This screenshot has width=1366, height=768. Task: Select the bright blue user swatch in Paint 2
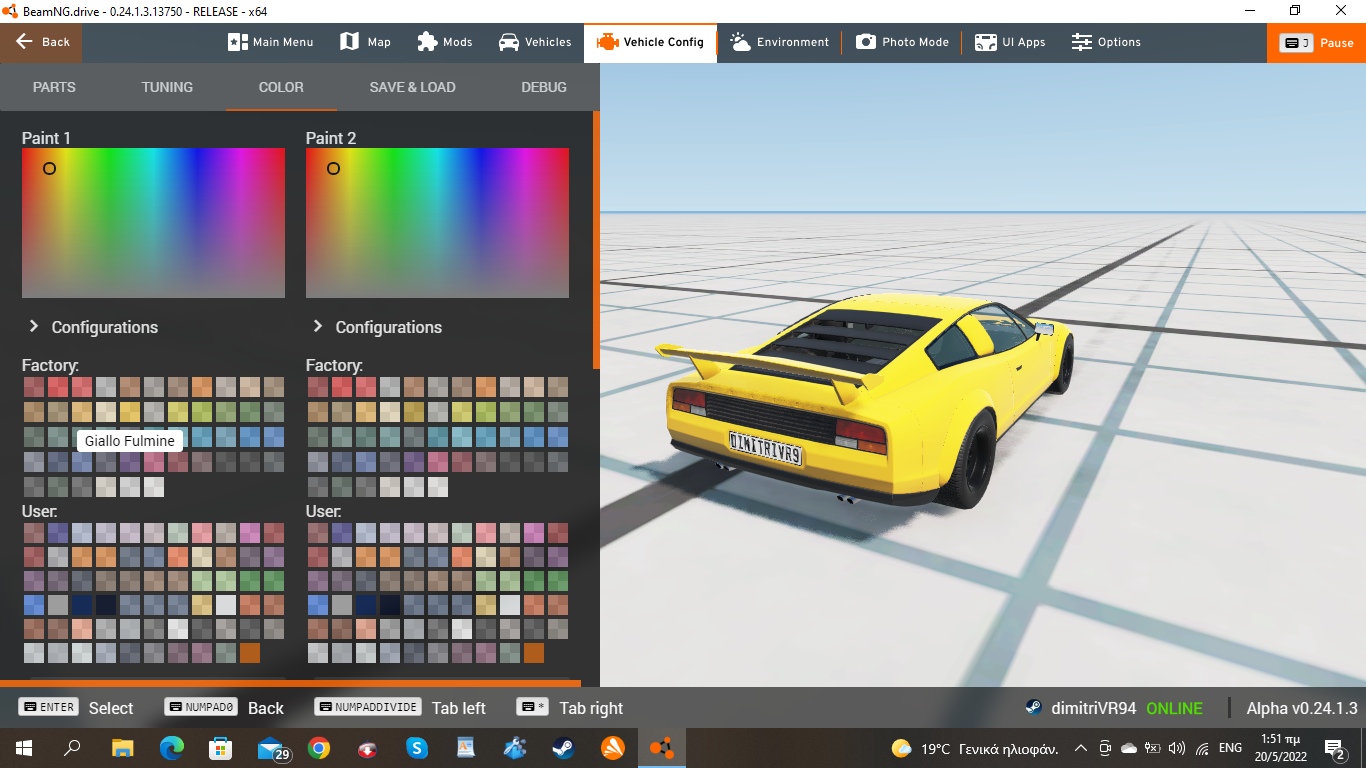[x=318, y=605]
